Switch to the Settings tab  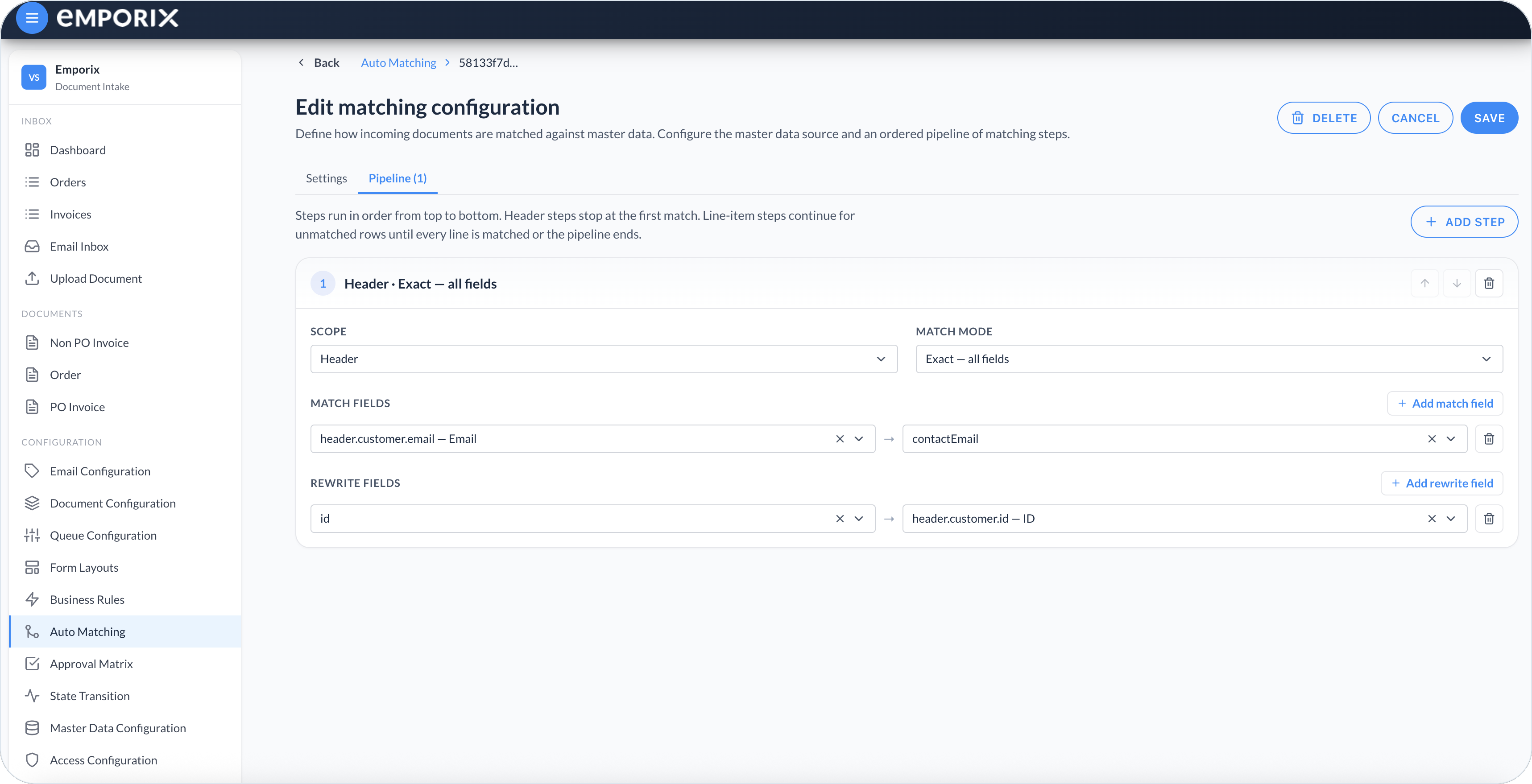pos(326,178)
